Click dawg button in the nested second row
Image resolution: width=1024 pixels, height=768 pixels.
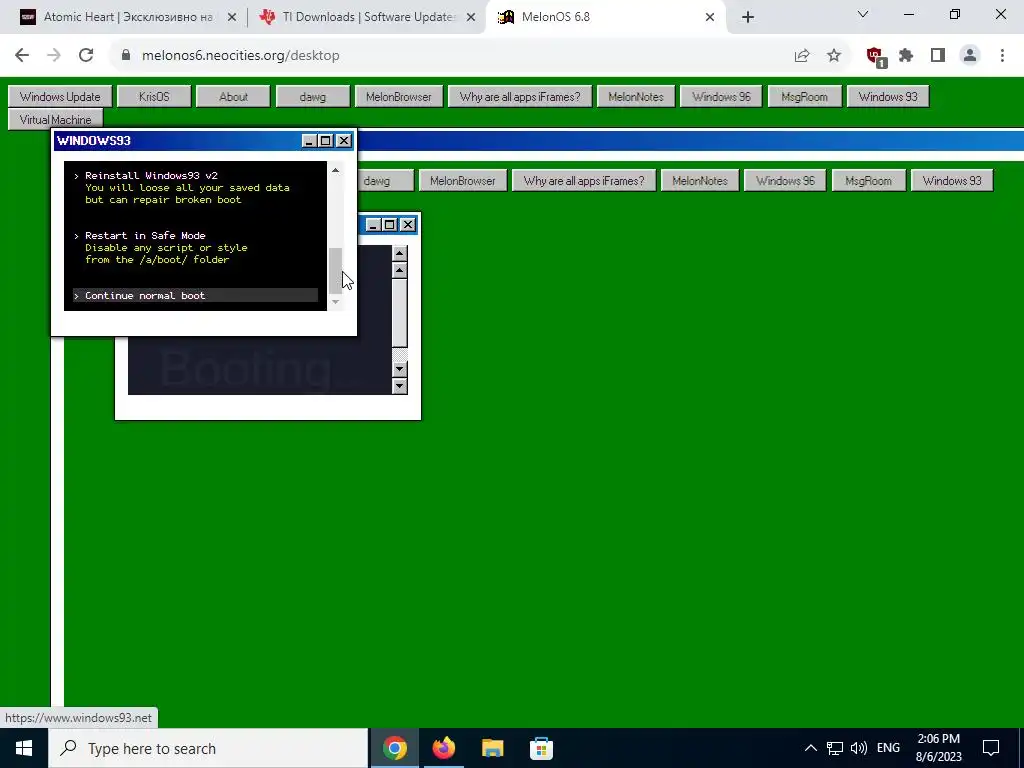[385, 181]
